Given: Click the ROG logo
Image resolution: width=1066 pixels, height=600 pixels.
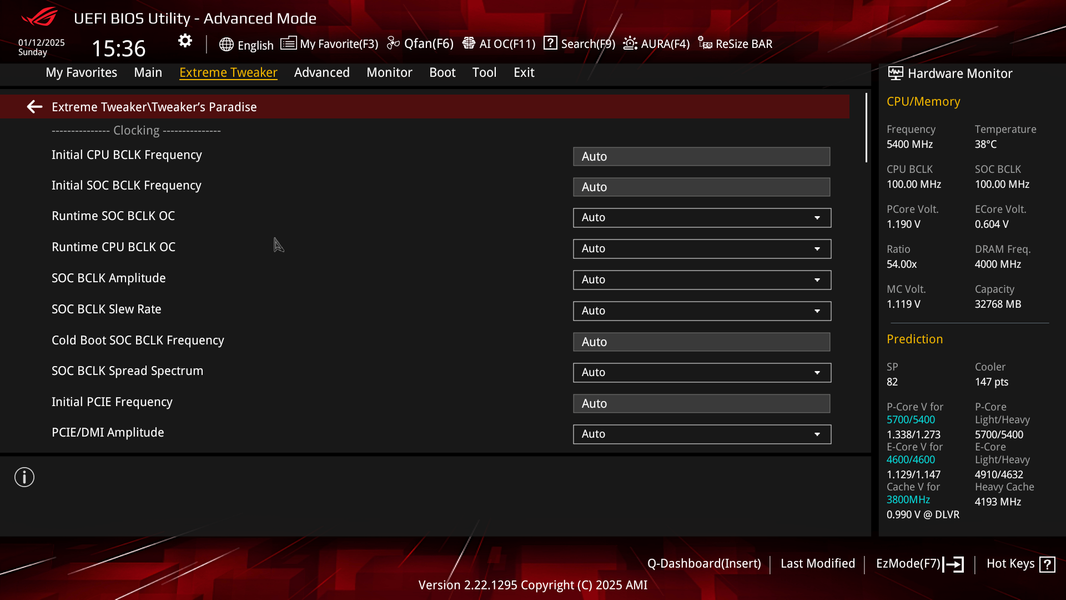Looking at the screenshot, I should [40, 16].
